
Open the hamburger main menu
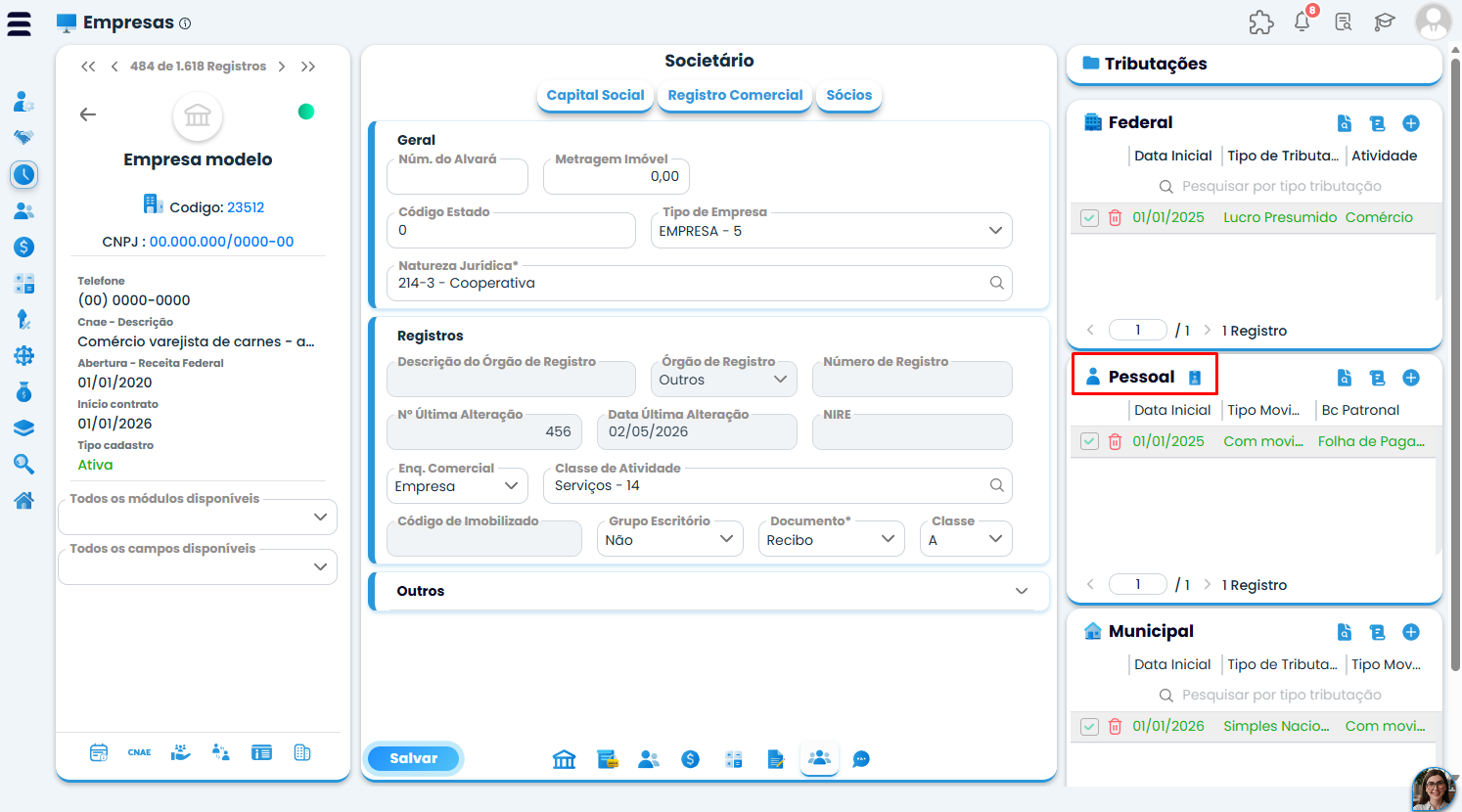tap(19, 23)
